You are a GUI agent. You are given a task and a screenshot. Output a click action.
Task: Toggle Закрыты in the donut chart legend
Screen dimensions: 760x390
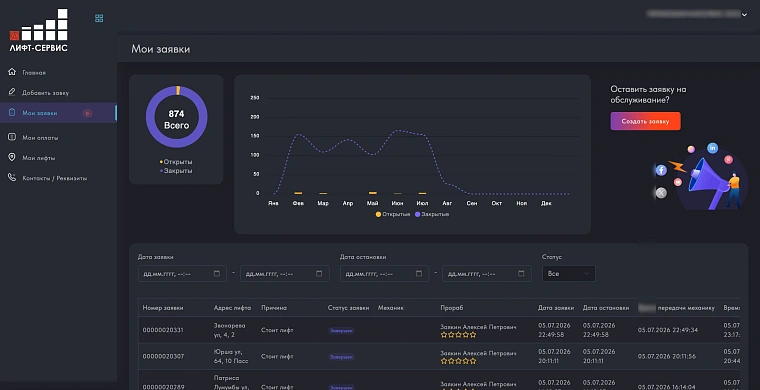tap(176, 171)
